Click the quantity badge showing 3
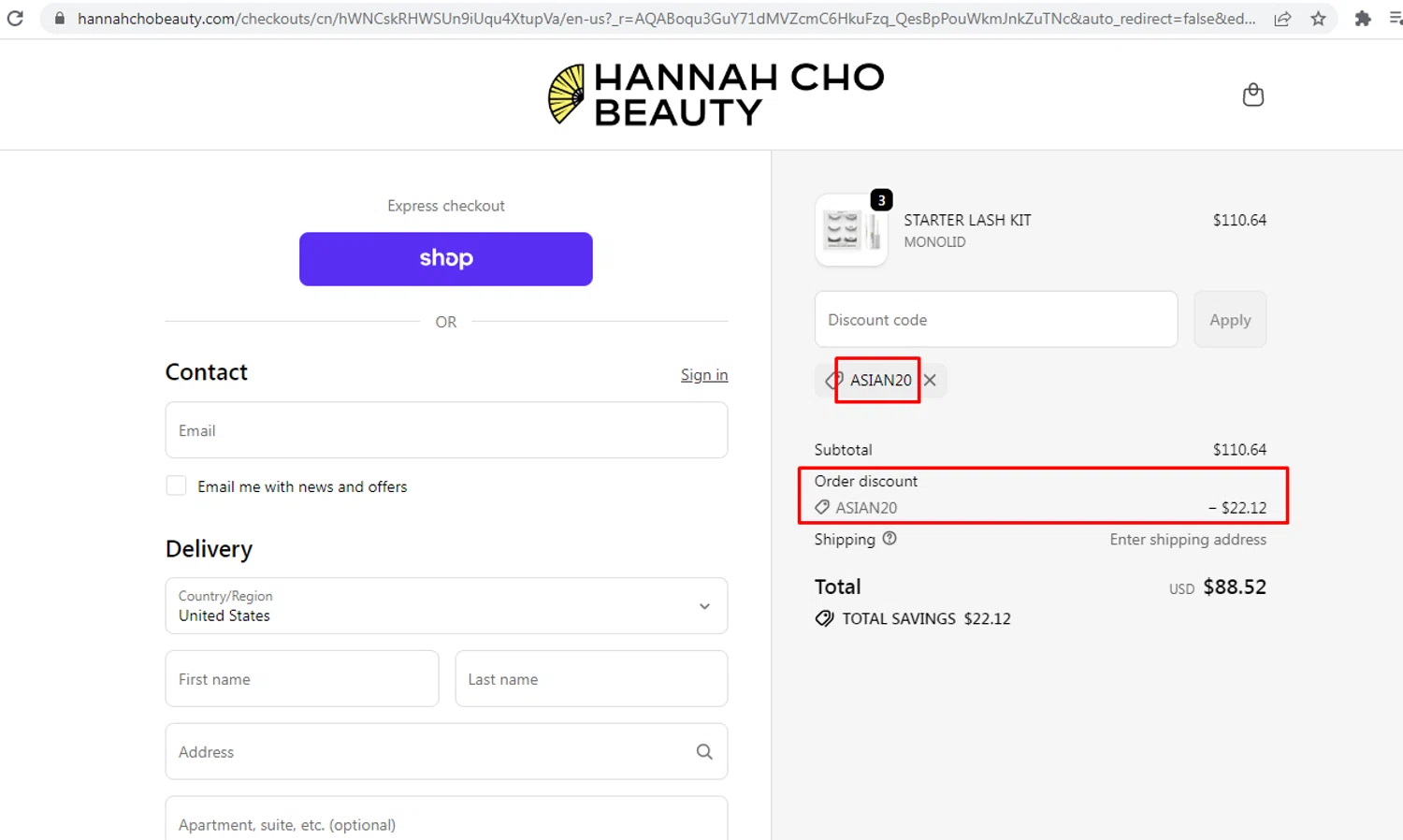The image size is (1403, 840). coord(881,200)
